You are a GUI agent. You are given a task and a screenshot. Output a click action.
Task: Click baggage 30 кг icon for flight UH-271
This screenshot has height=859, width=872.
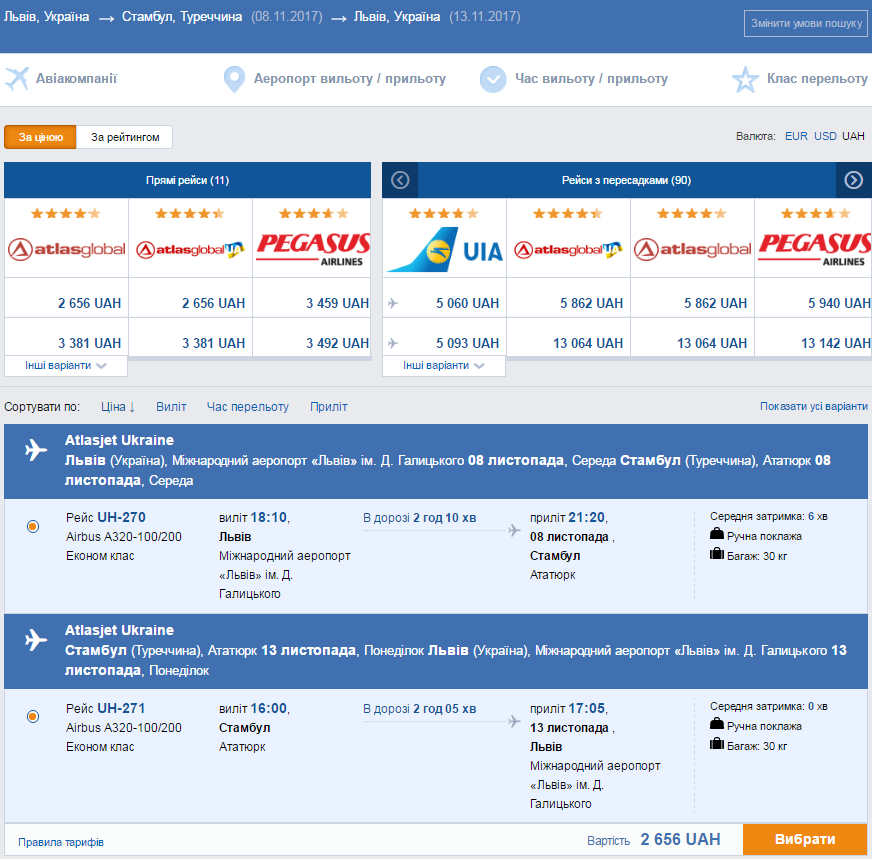[717, 743]
